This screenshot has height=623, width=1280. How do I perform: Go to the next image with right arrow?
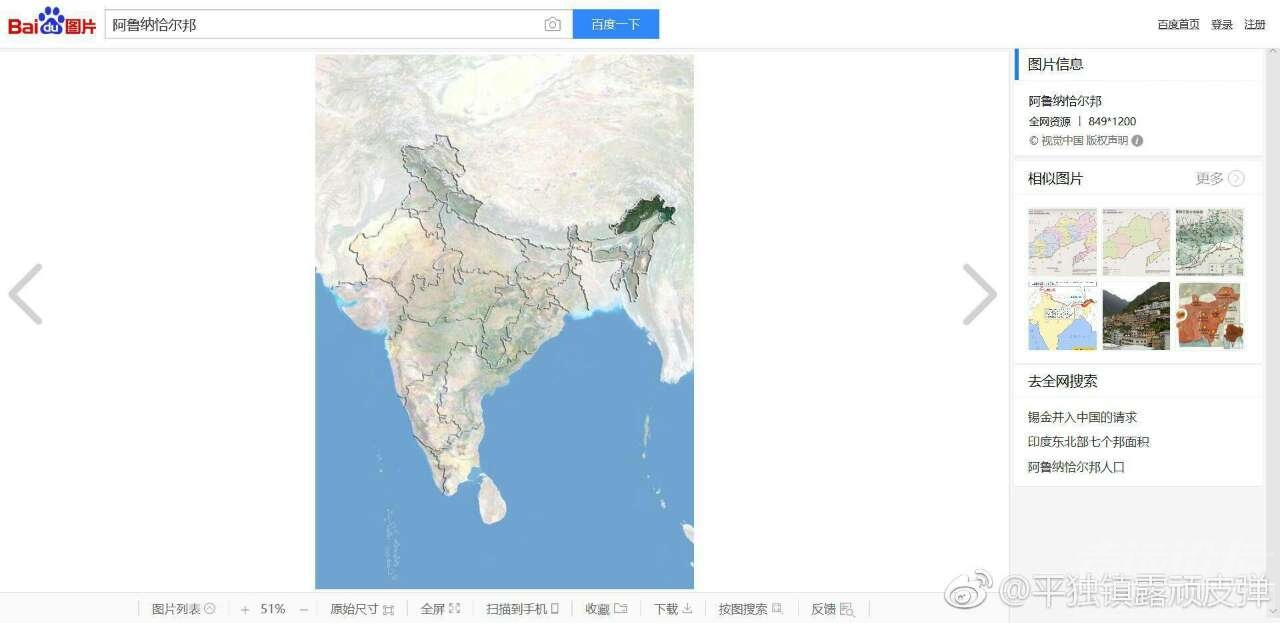pyautogui.click(x=979, y=294)
